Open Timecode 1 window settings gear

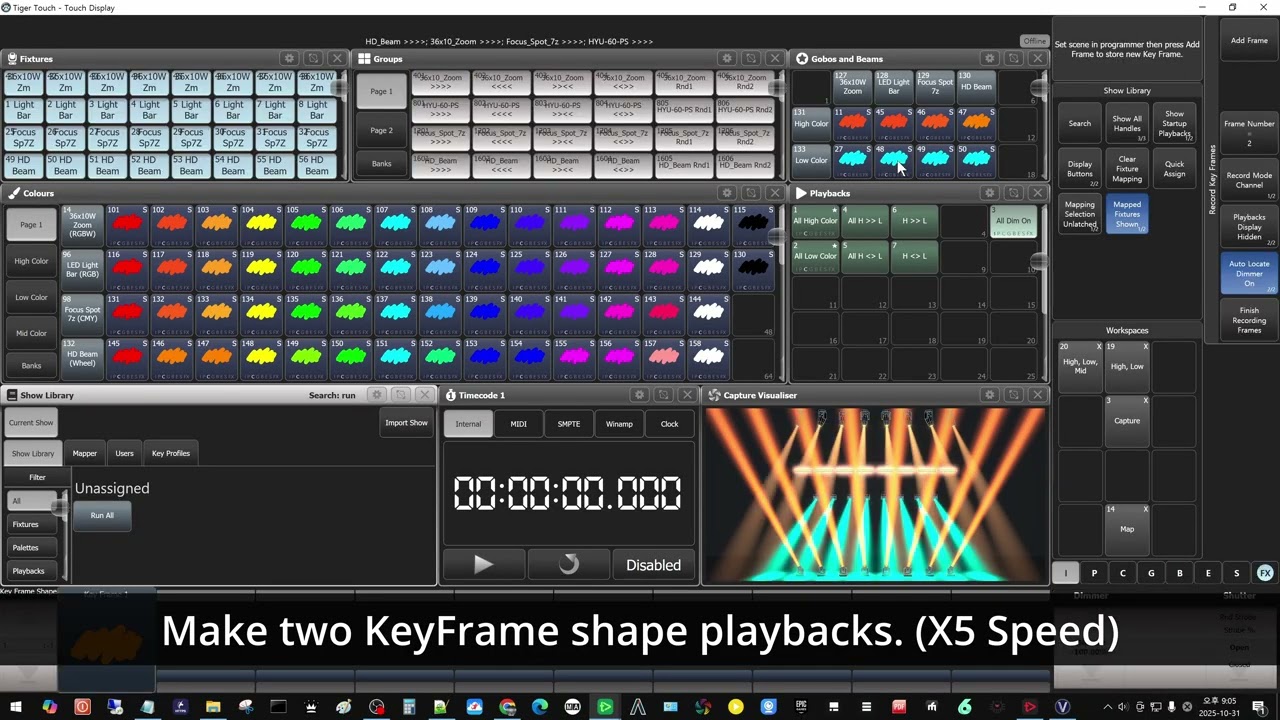tap(640, 395)
